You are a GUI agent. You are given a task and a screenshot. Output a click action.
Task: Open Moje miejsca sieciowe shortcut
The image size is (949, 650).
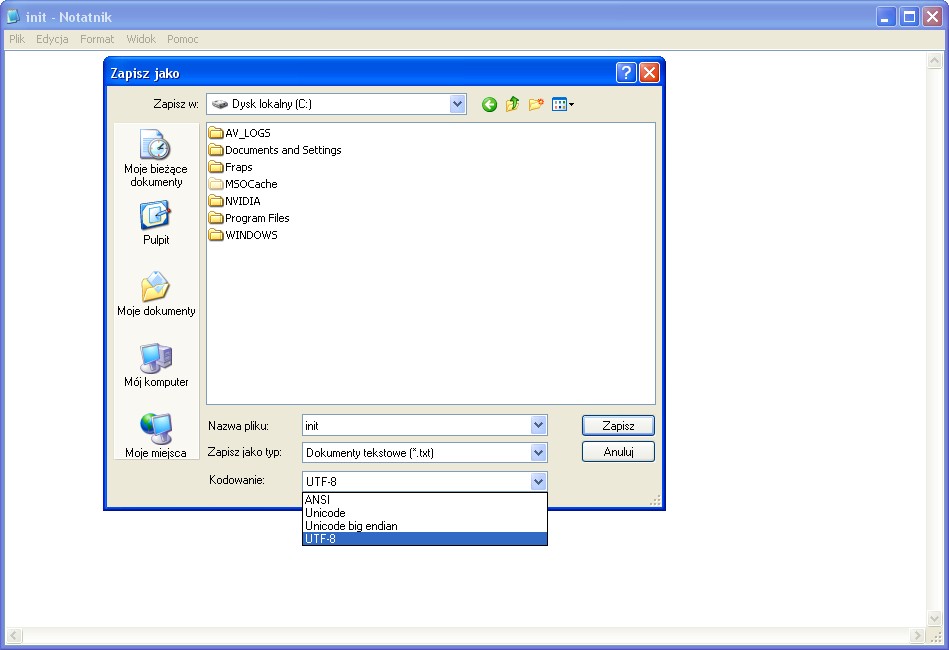155,436
